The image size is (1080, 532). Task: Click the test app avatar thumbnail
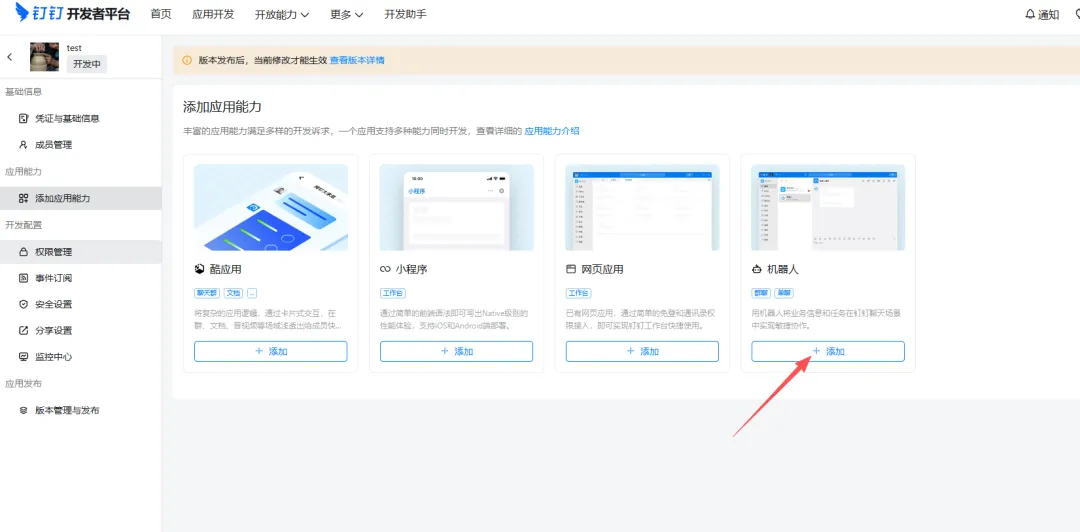point(44,57)
